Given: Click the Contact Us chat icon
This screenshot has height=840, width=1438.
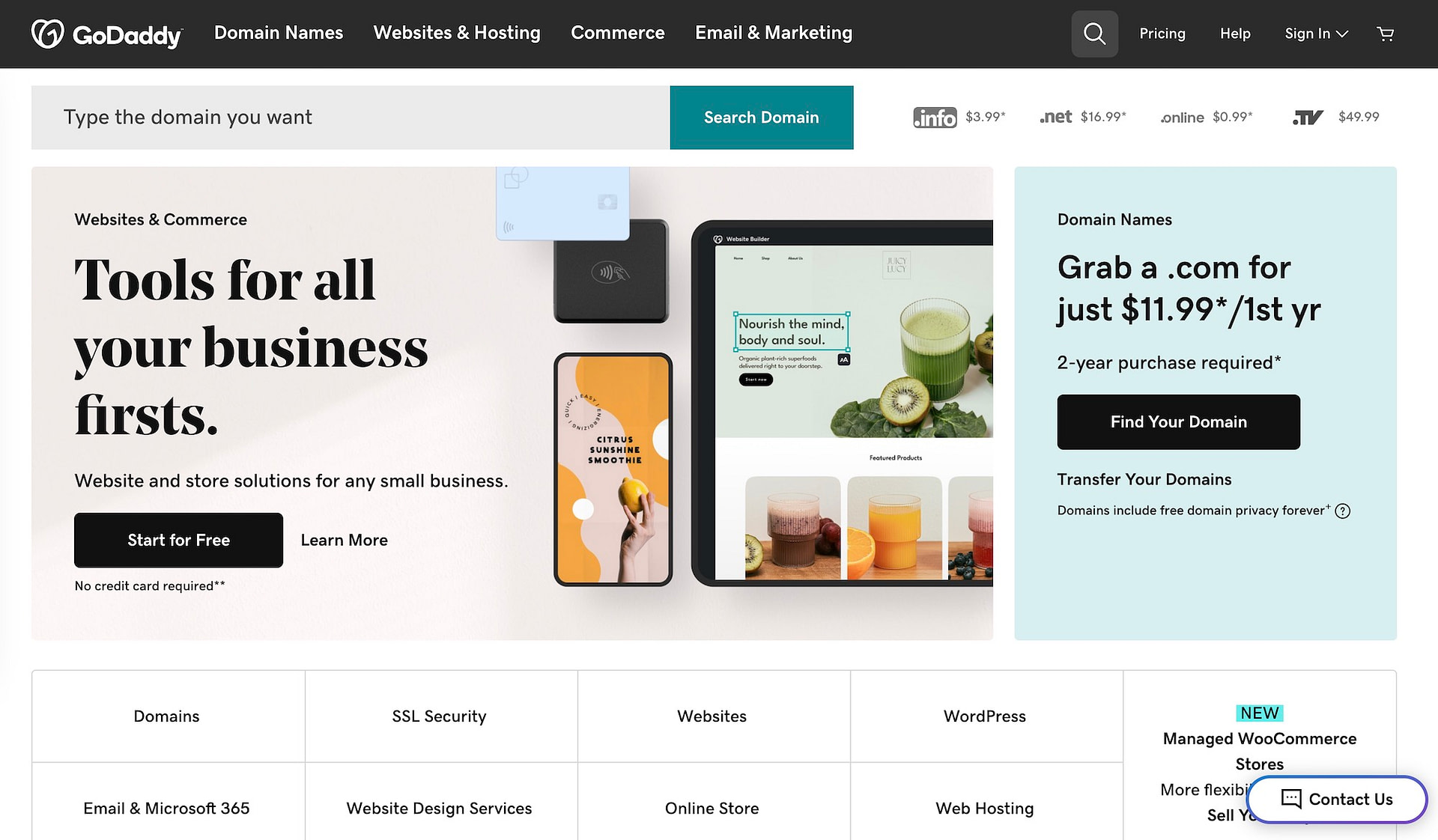Looking at the screenshot, I should 1290,799.
